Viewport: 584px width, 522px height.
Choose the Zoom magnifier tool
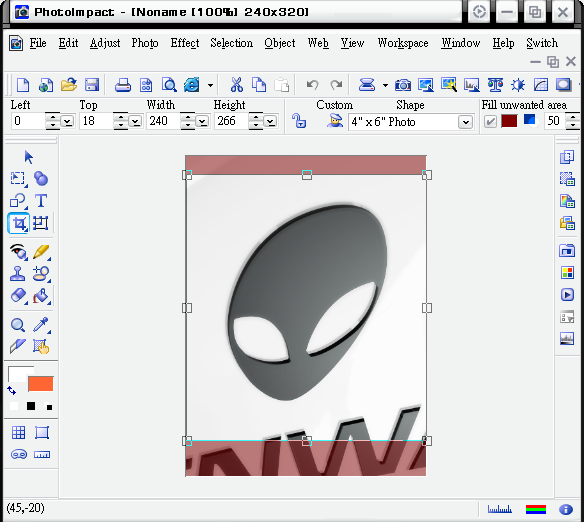coord(18,325)
